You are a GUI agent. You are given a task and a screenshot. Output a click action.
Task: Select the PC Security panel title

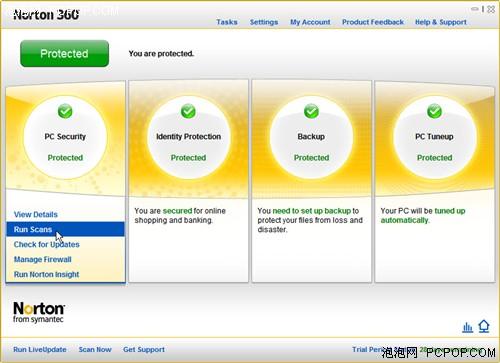coord(65,137)
